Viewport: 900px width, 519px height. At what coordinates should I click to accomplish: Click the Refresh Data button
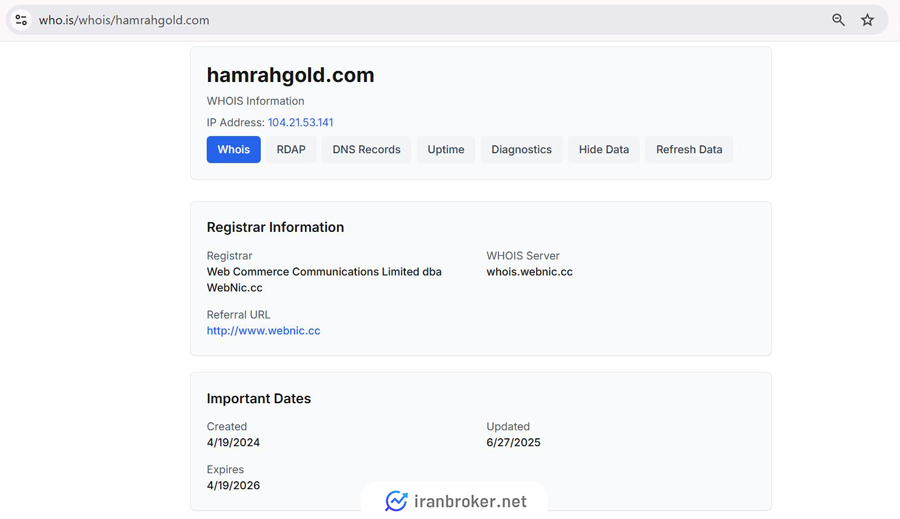tap(689, 149)
